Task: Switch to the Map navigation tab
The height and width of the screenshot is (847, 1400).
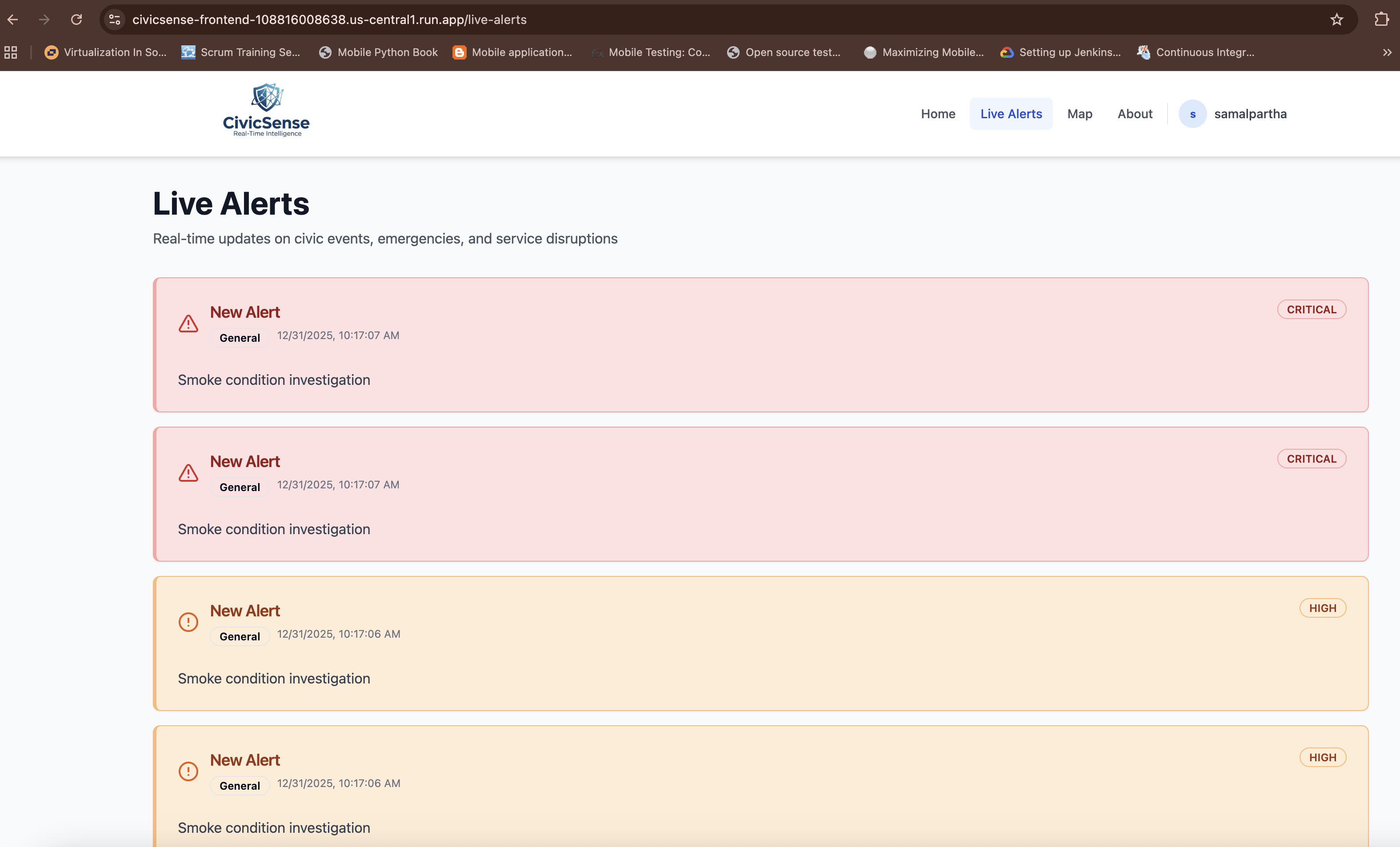Action: click(x=1080, y=114)
